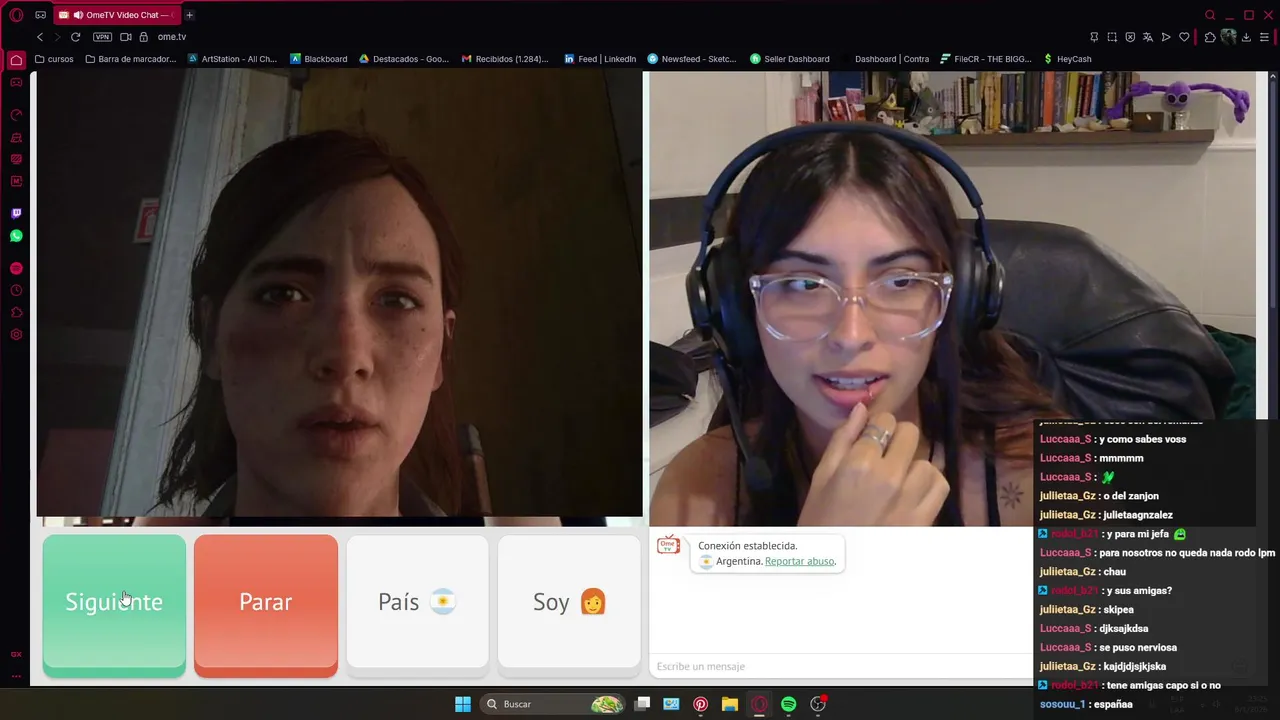The height and width of the screenshot is (720, 1280).
Task: Click the Escribe un mensaje field
Action: 840,666
